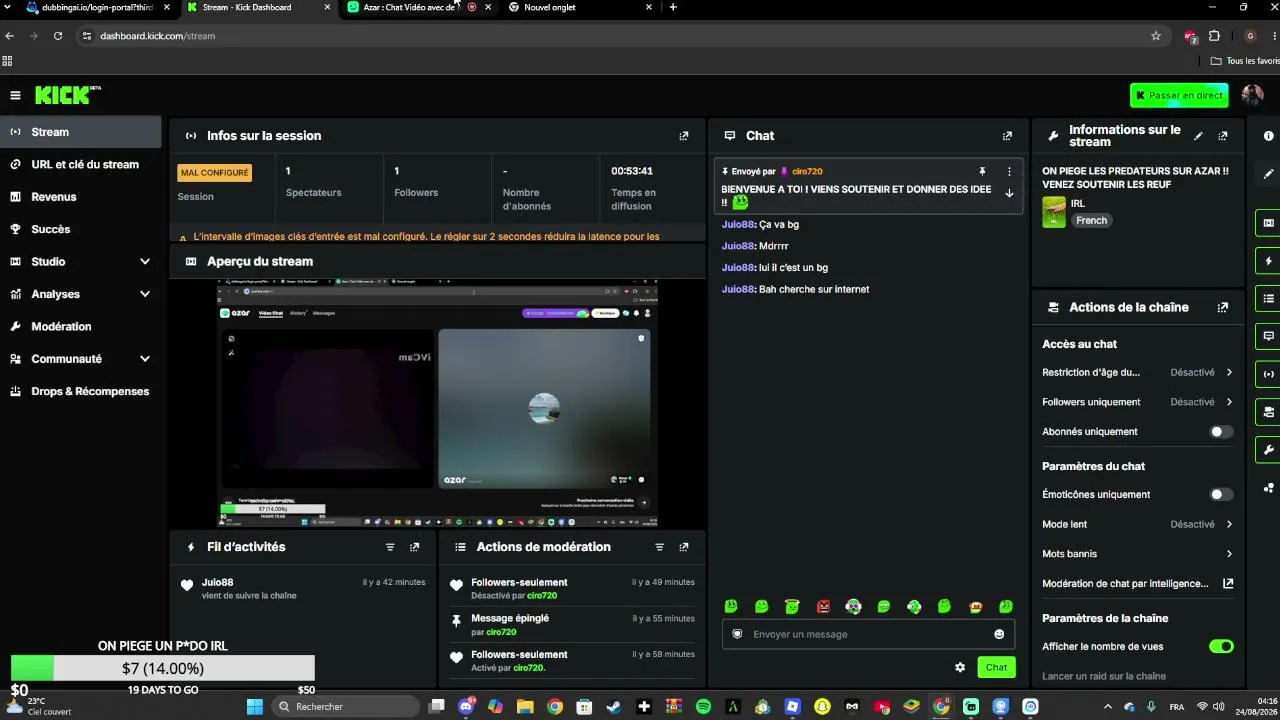Pop out the Fil d'activités panel
1280x720 pixels.
click(x=415, y=547)
